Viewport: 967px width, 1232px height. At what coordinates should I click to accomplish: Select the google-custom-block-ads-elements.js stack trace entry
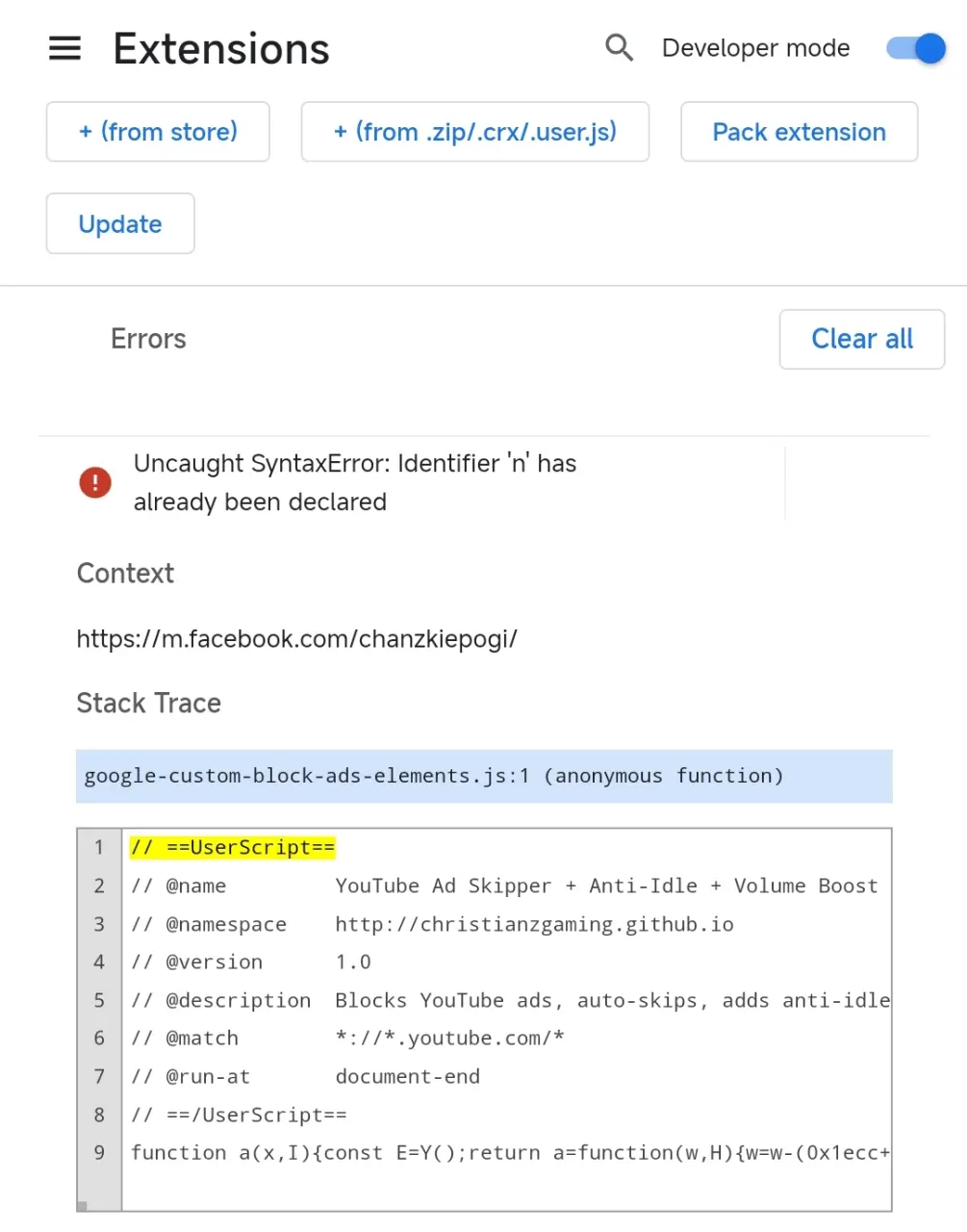tap(484, 776)
